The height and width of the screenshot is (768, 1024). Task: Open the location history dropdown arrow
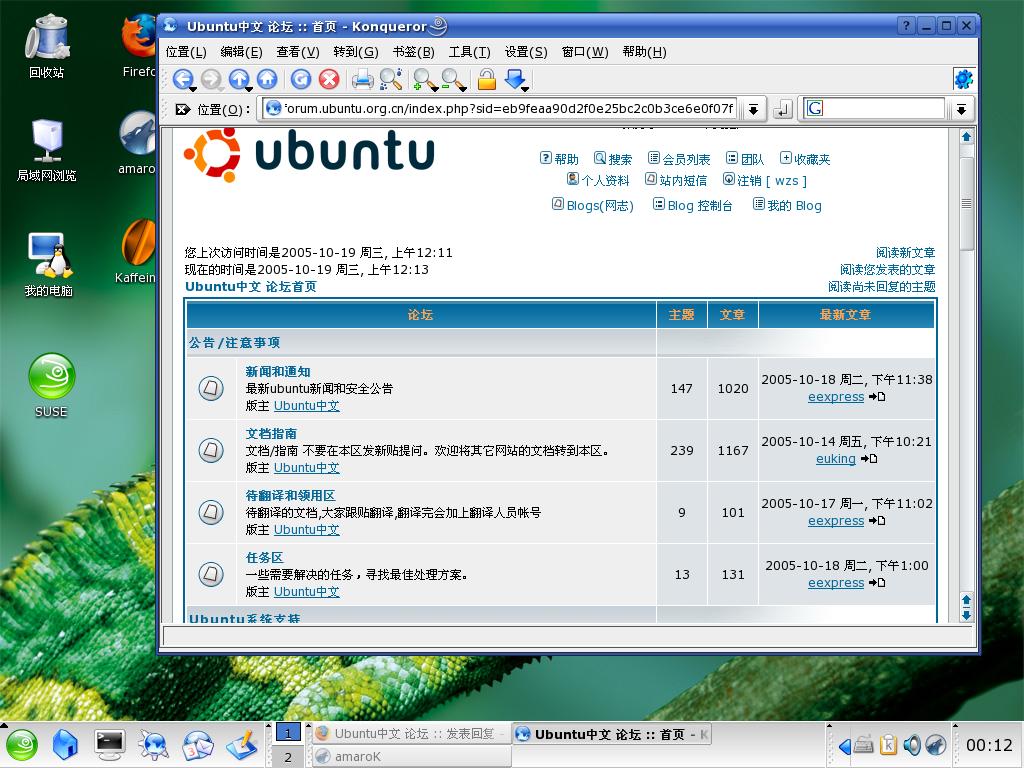click(x=753, y=109)
